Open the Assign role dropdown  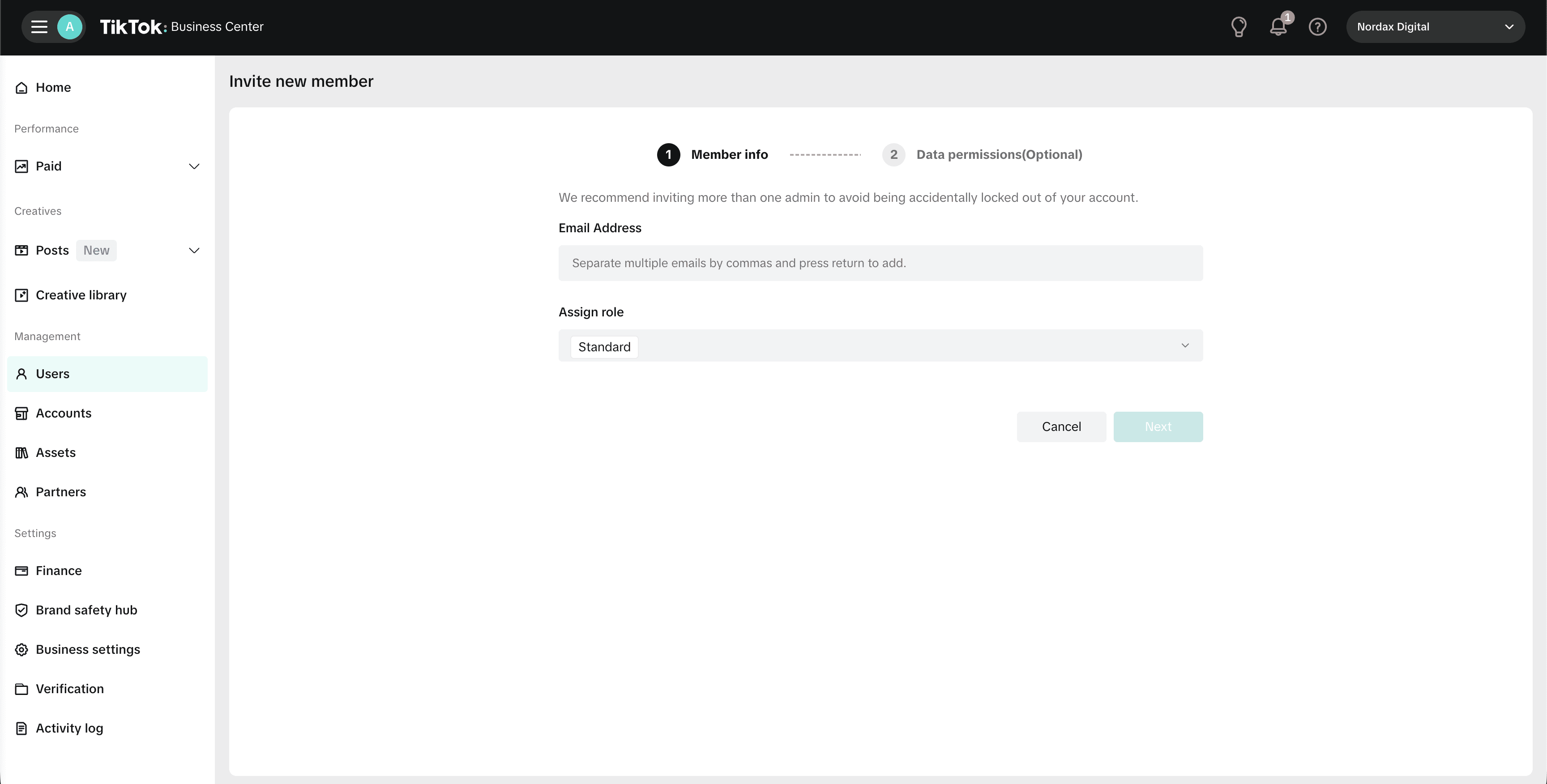(1184, 345)
